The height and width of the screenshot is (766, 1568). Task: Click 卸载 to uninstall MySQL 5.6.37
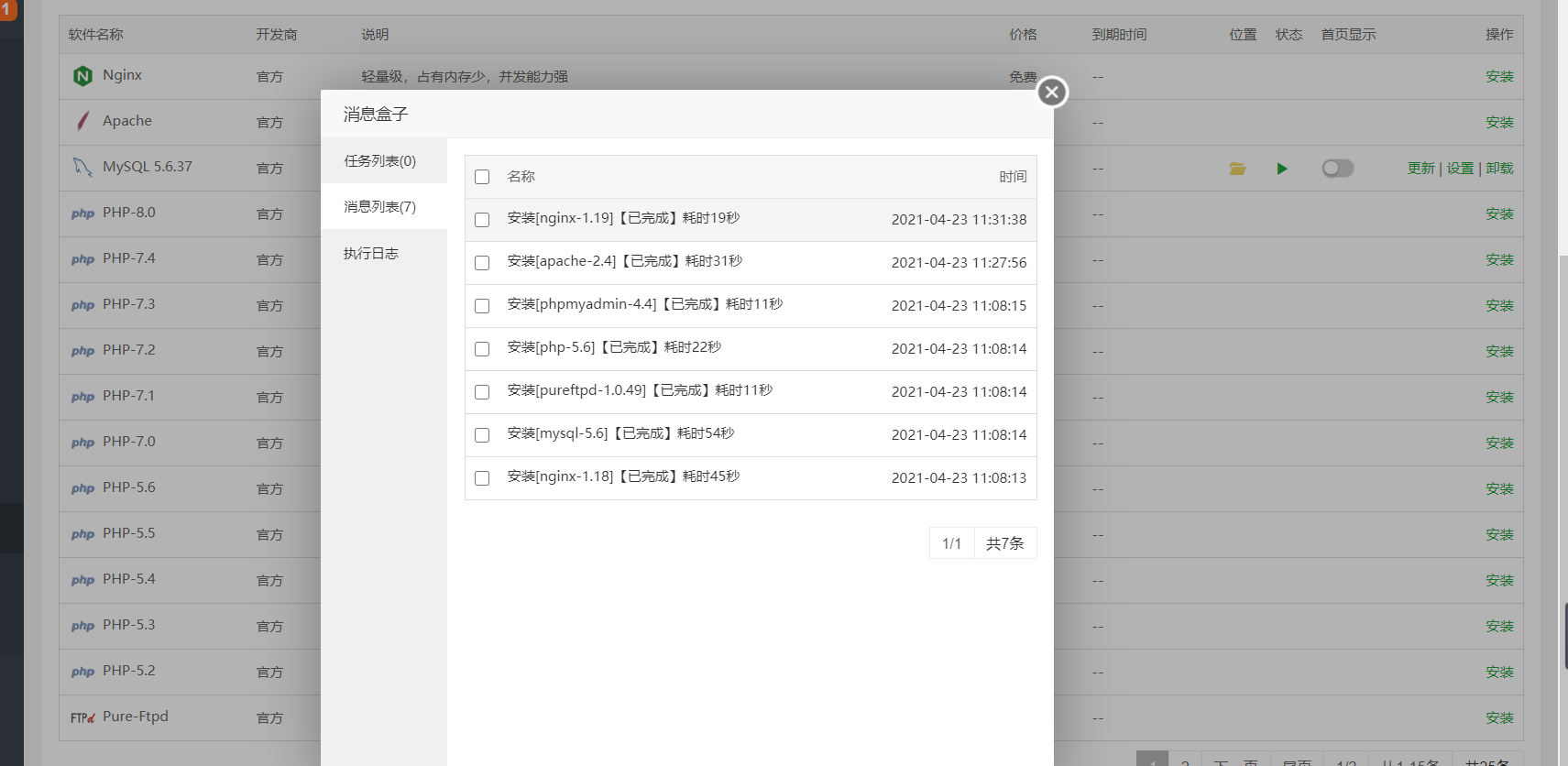click(x=1499, y=169)
